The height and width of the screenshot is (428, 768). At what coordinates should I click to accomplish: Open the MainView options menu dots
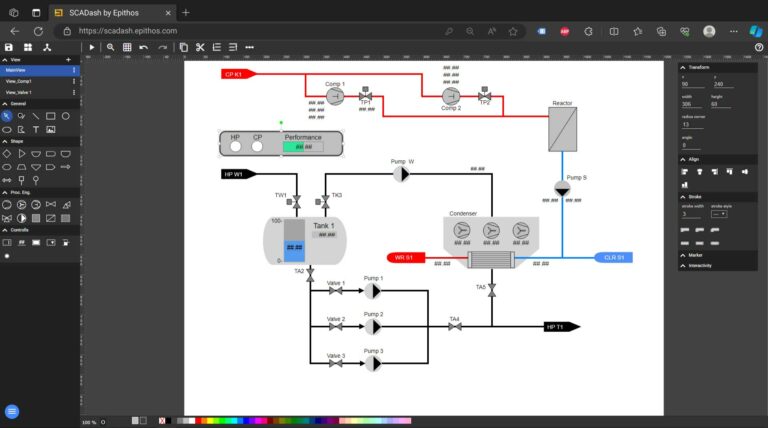click(x=74, y=70)
